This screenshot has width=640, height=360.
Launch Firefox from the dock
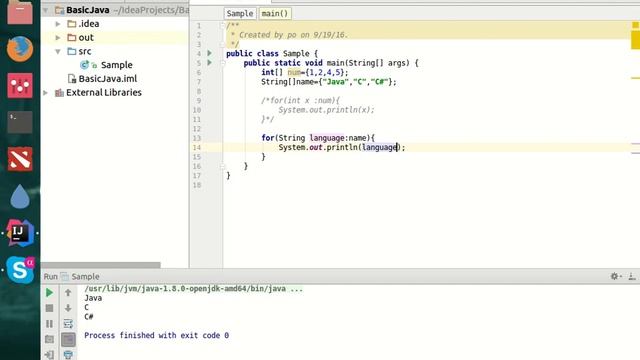point(20,49)
